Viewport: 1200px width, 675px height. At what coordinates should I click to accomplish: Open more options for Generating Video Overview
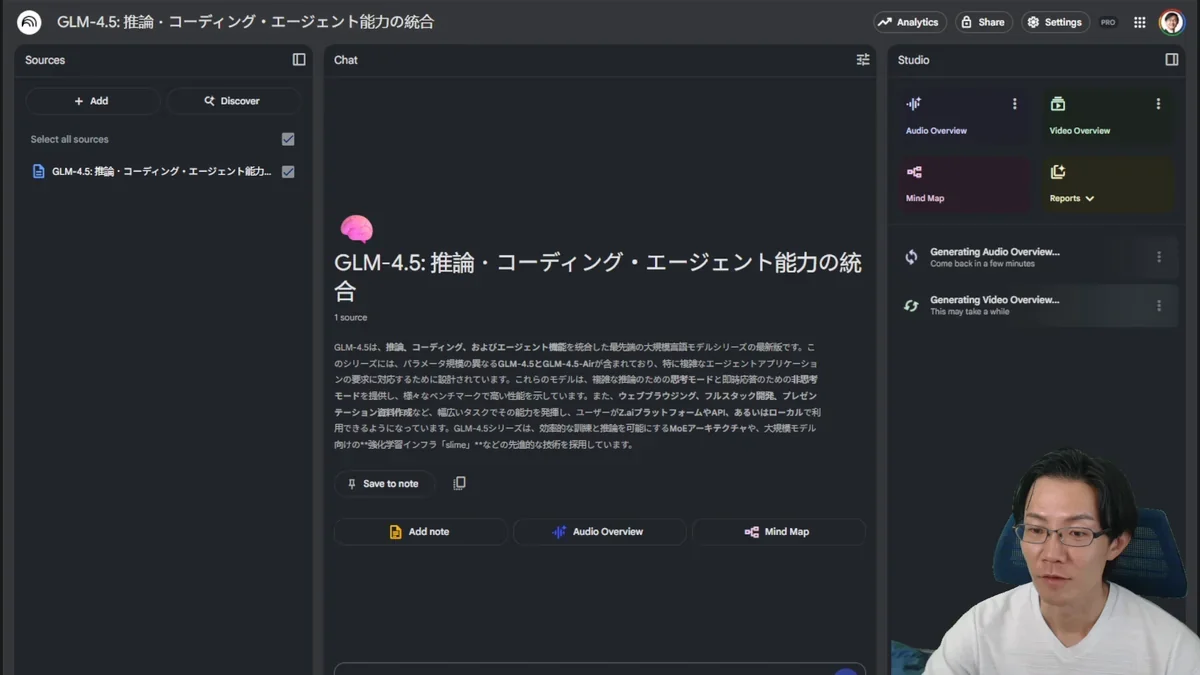click(1159, 305)
